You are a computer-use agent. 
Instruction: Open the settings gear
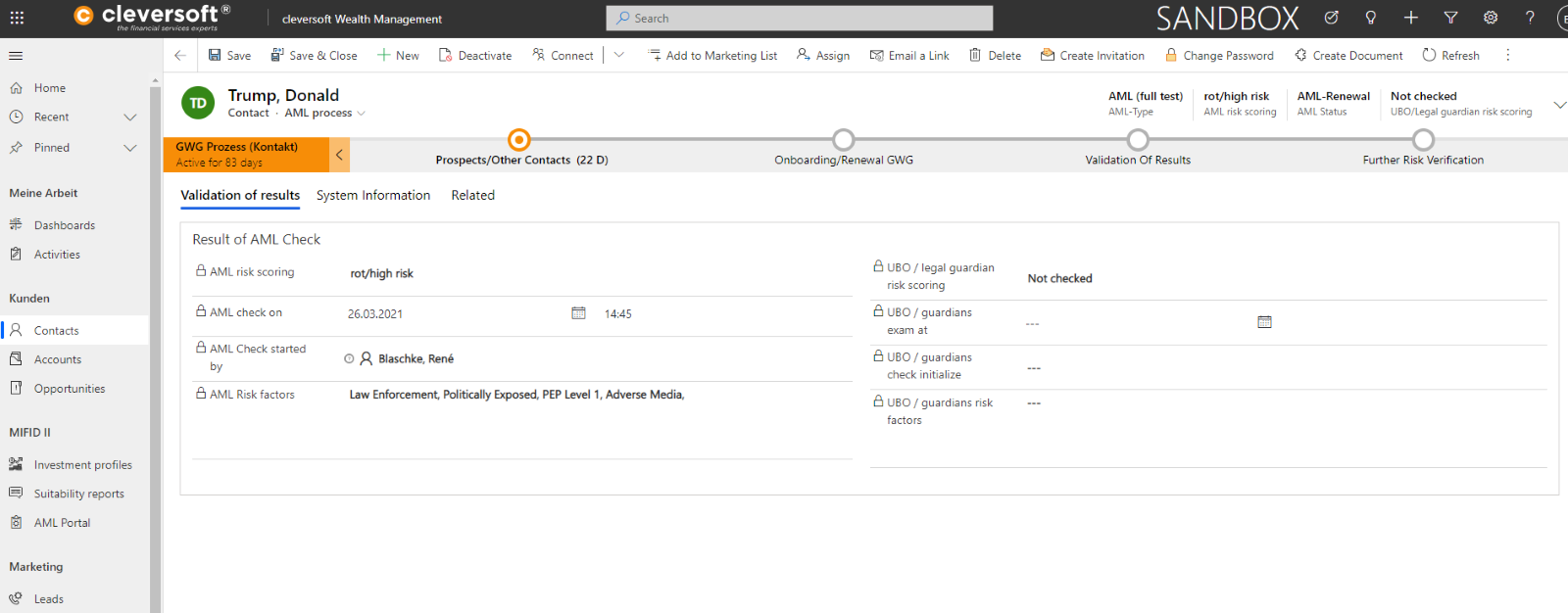coord(1491,18)
